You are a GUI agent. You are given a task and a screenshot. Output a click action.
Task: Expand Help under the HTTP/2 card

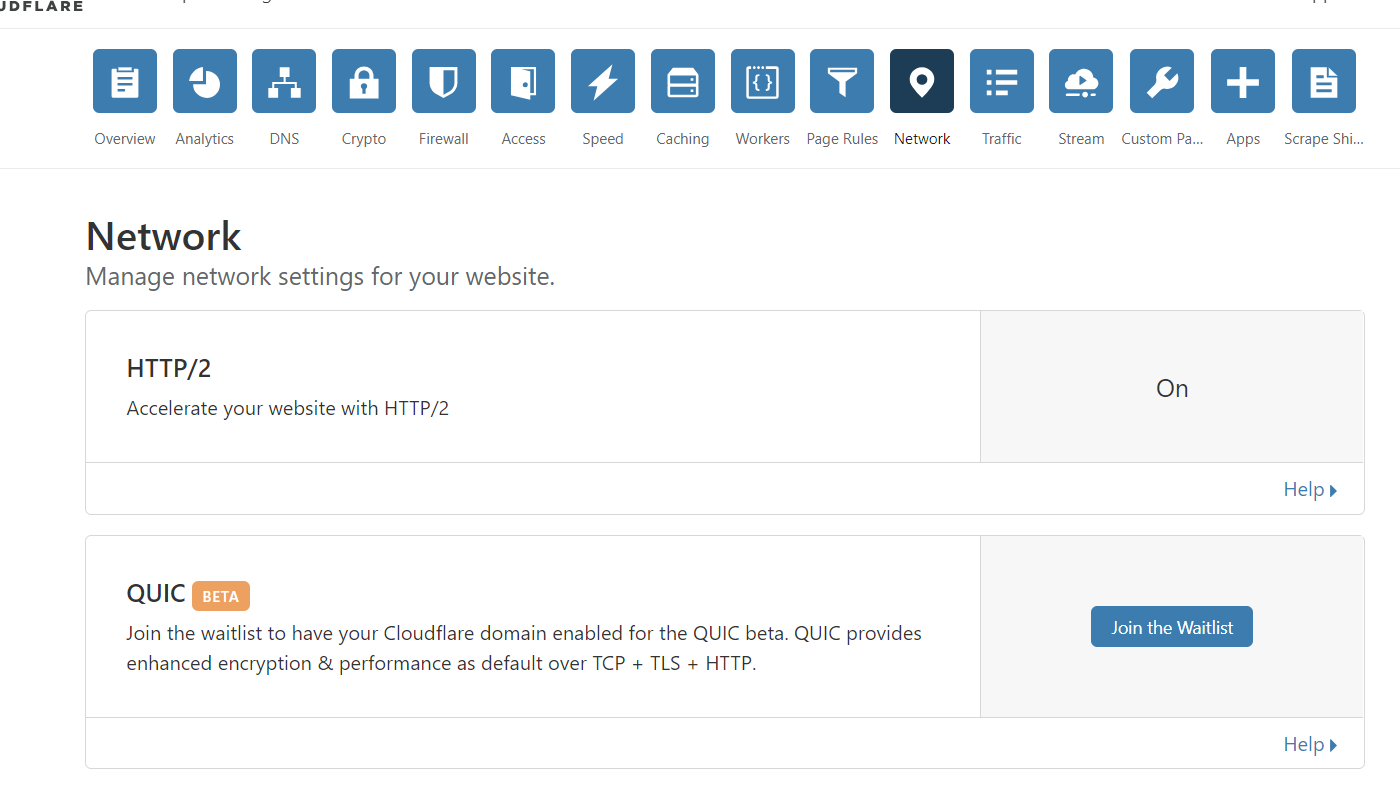pos(1309,489)
